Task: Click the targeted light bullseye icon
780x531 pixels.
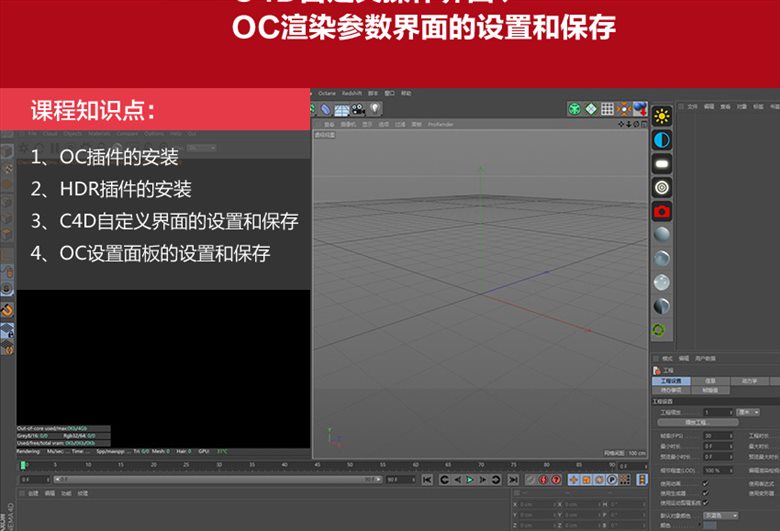Action: 662,188
